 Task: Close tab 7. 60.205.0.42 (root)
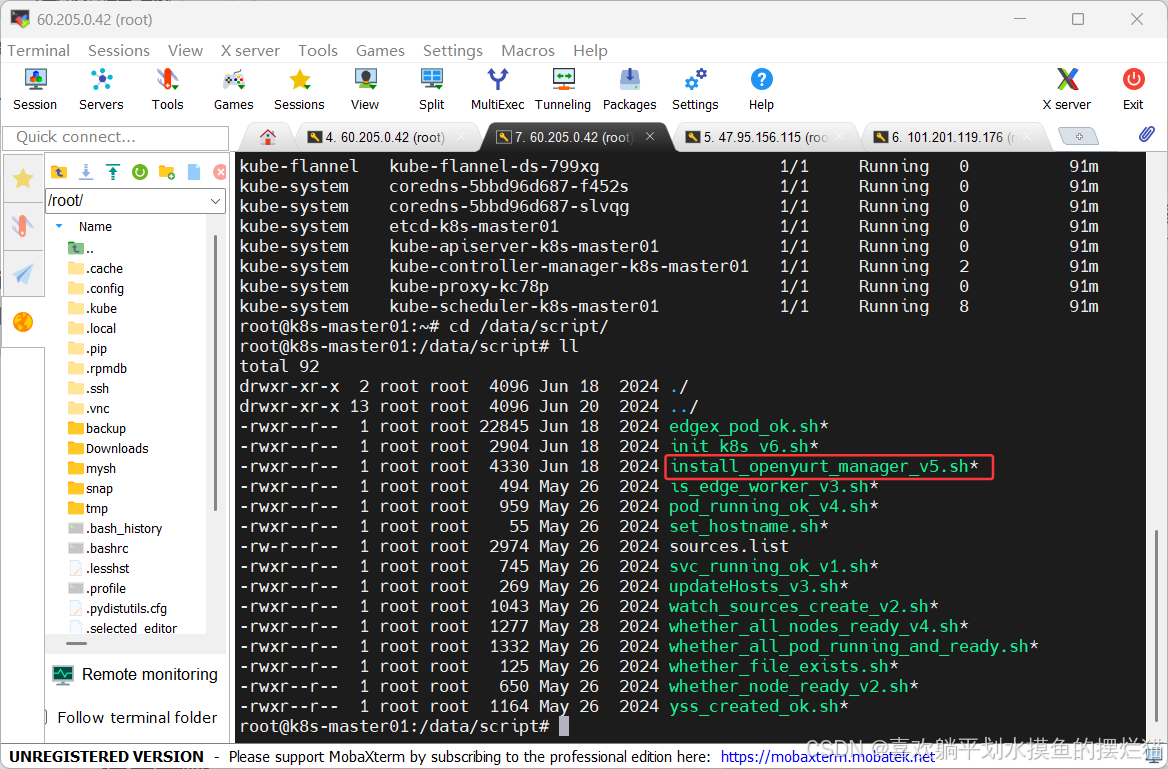tap(650, 136)
